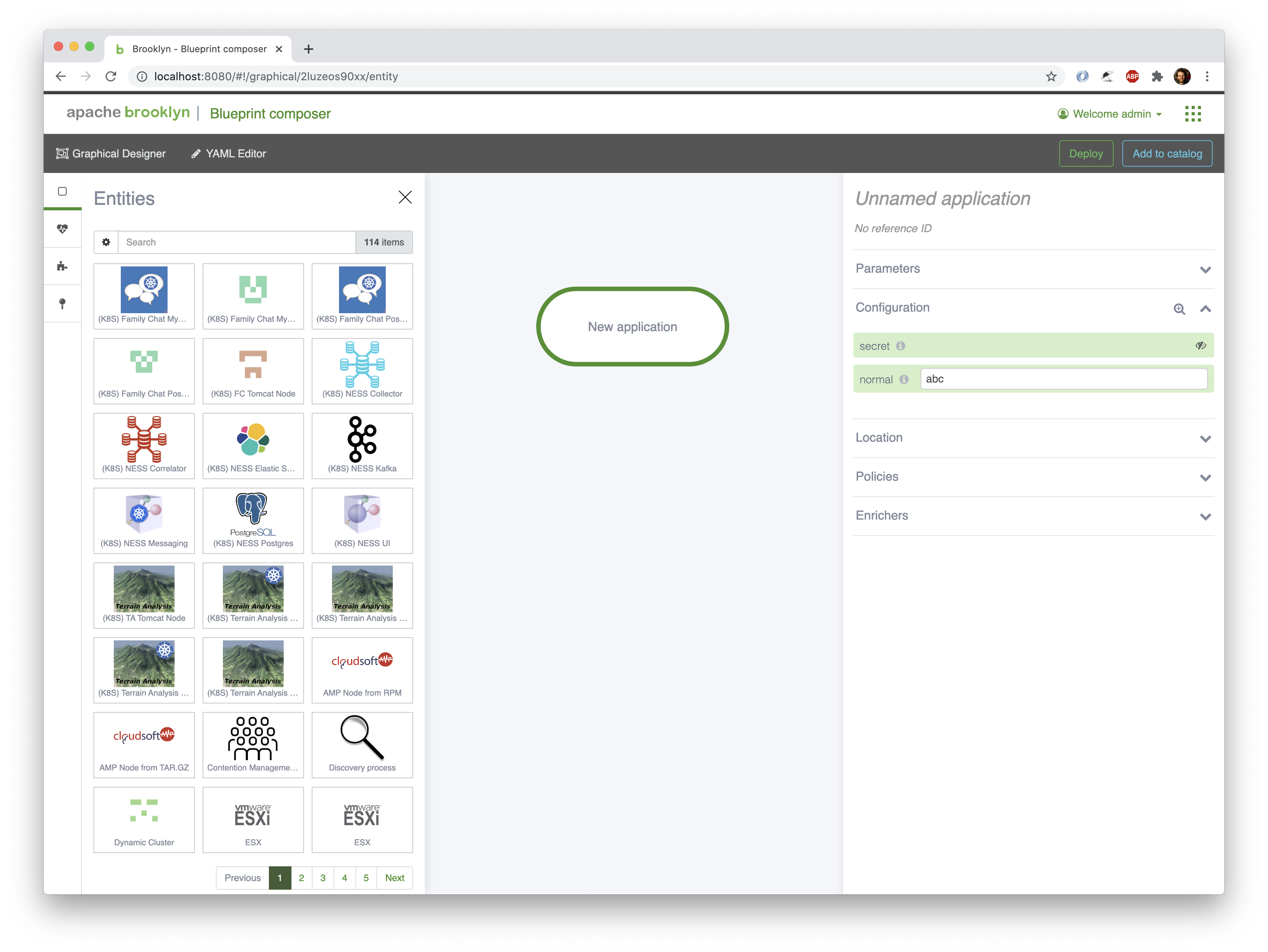The width and height of the screenshot is (1268, 952).
Task: Open the enrichers puzzle piece sidebar icon
Action: pos(62,266)
